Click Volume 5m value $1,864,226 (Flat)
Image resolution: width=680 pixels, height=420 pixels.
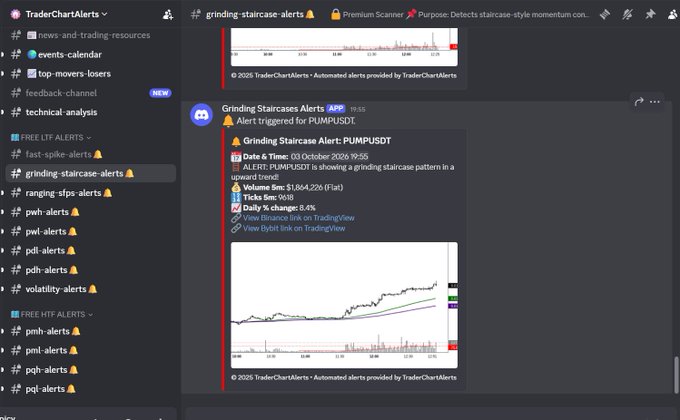[x=314, y=187]
